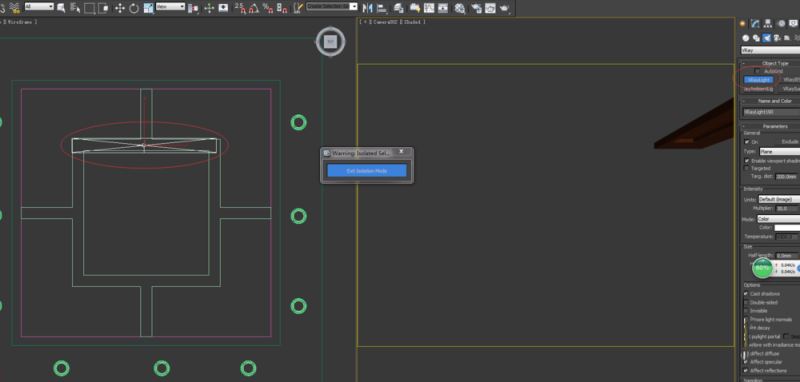Screen dimensions: 800x382
Task: Switch to the Motion panel tab
Action: 781,23
